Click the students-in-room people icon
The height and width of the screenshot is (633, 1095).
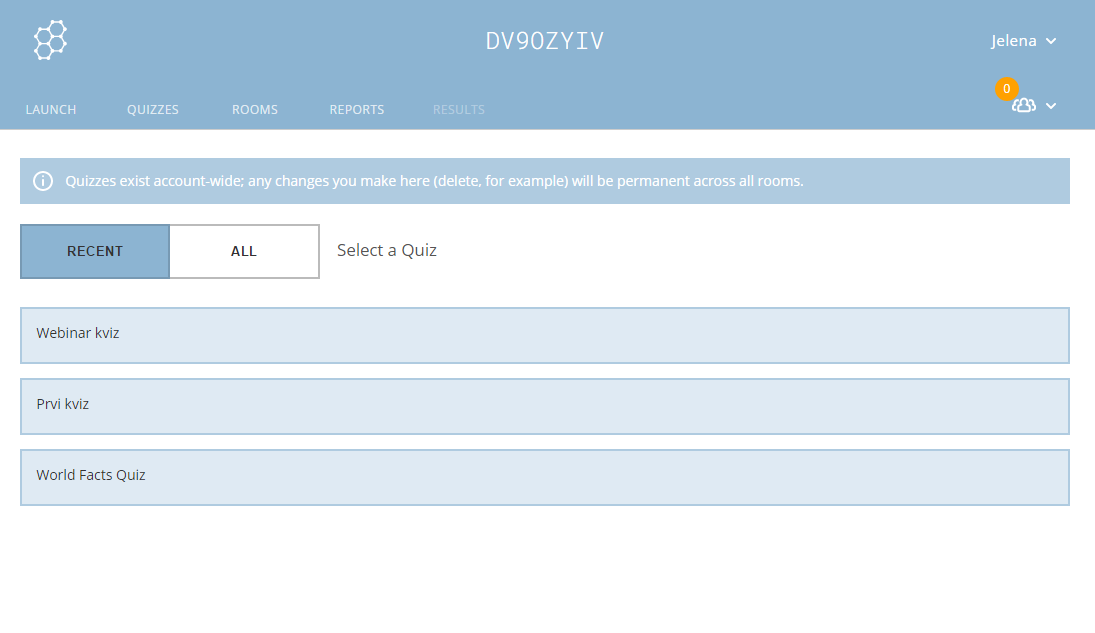click(x=1023, y=105)
